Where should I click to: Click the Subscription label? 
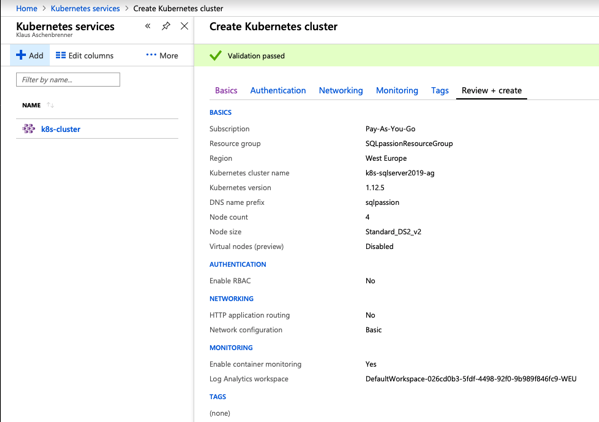(x=229, y=129)
